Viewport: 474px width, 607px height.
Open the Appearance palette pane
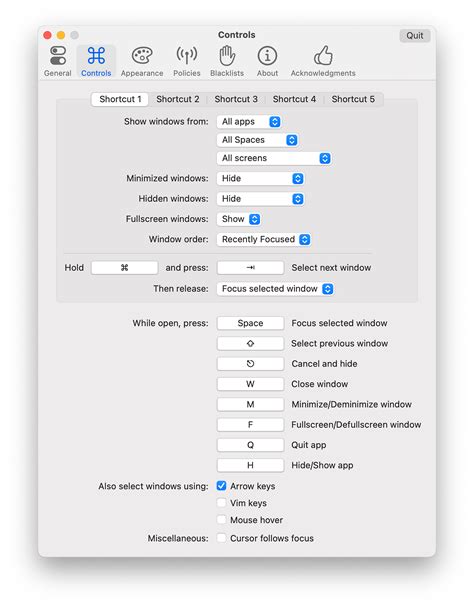pyautogui.click(x=142, y=62)
